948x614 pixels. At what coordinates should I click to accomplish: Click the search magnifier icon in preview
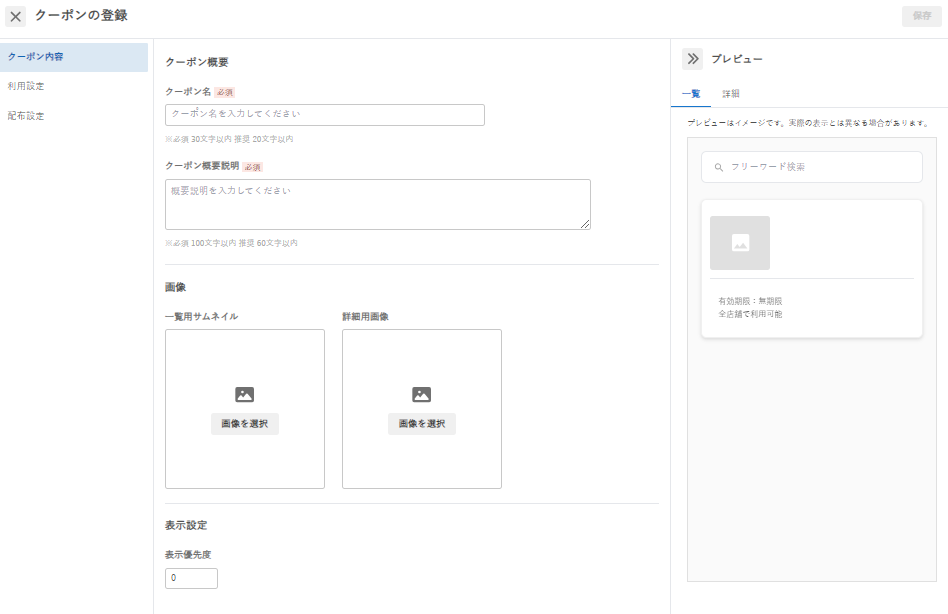tap(719, 167)
